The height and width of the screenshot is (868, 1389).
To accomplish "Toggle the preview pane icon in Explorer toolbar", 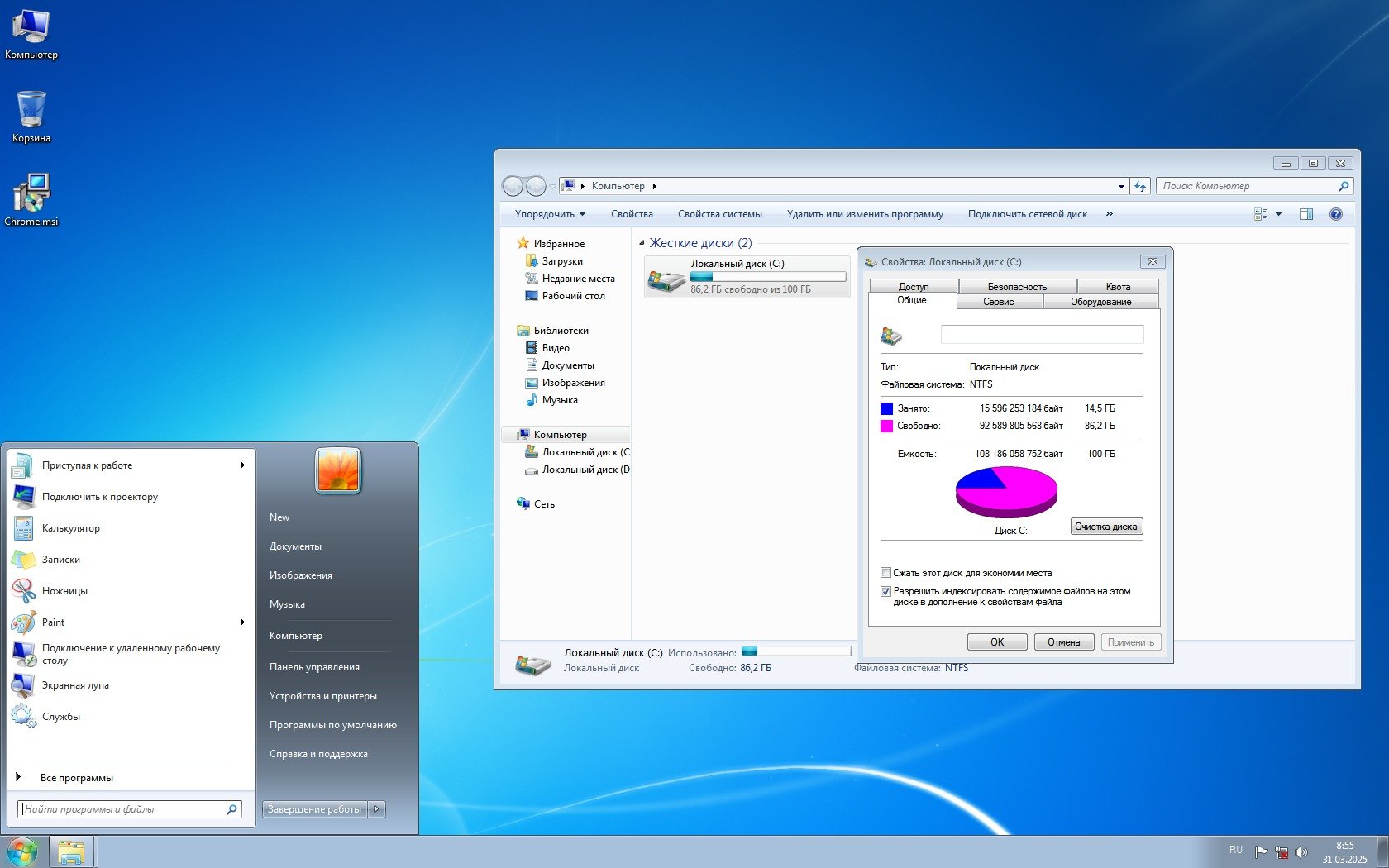I will (x=1305, y=214).
